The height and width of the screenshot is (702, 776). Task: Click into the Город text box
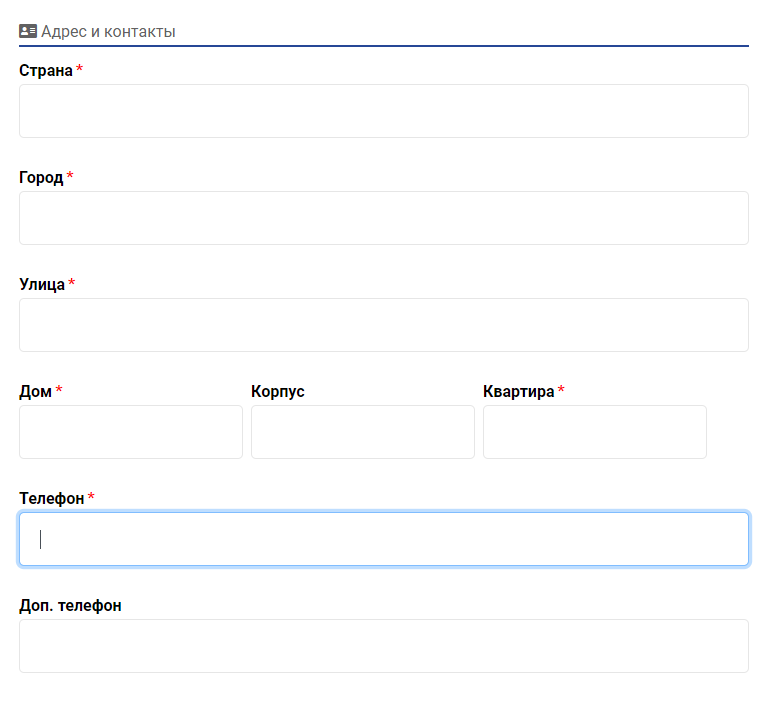(x=383, y=218)
